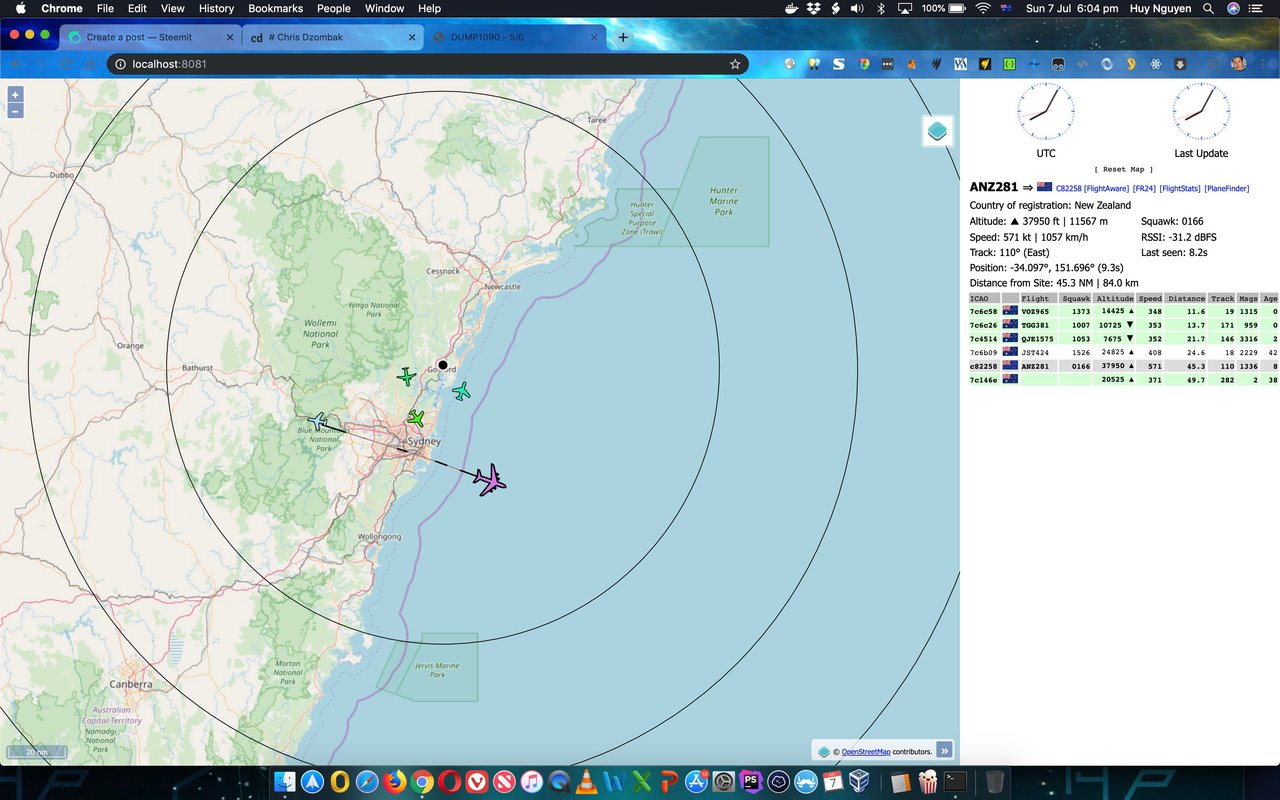Open the PlaneFinder link
1280x800 pixels.
[1227, 188]
